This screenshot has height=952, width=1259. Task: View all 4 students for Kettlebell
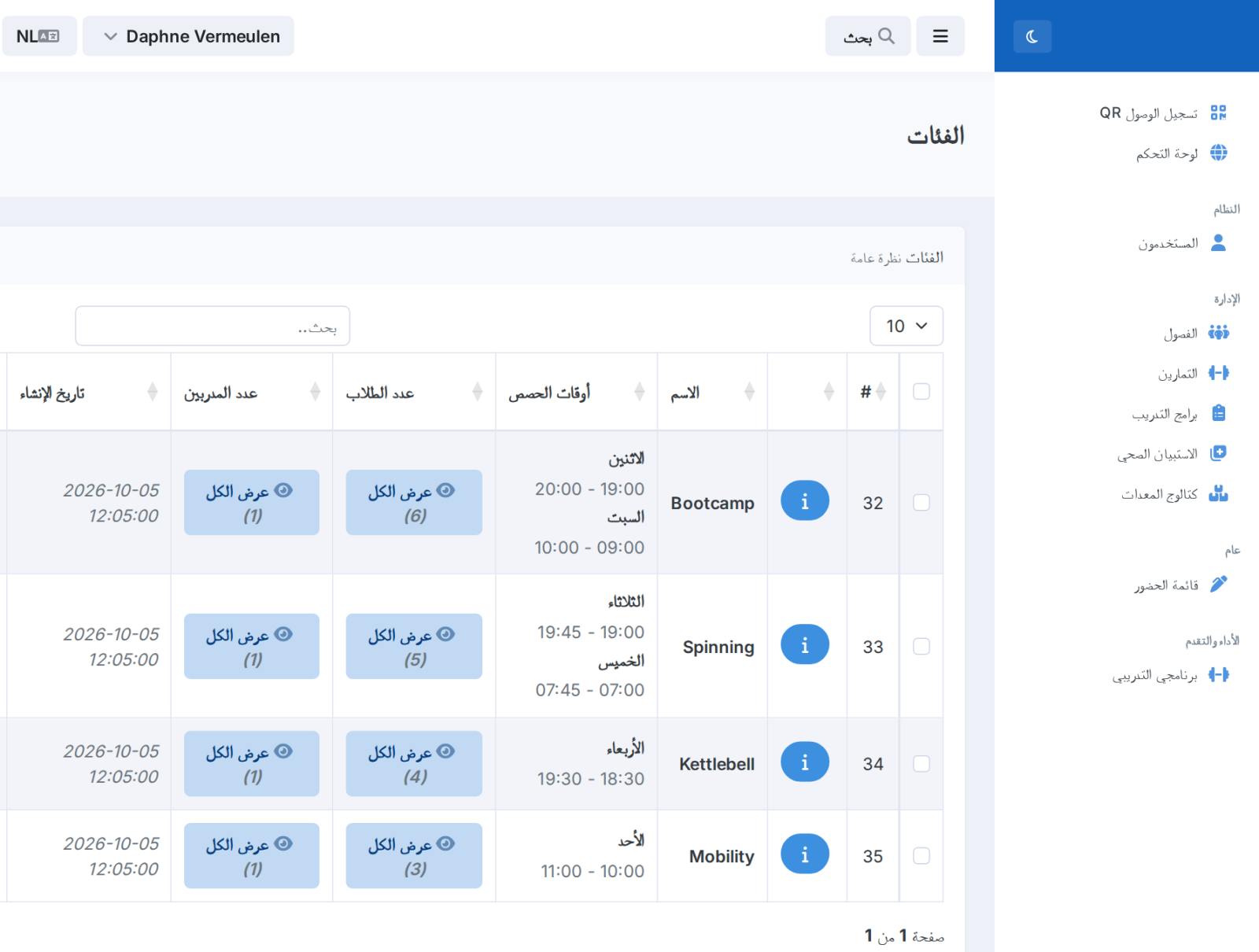click(x=414, y=763)
